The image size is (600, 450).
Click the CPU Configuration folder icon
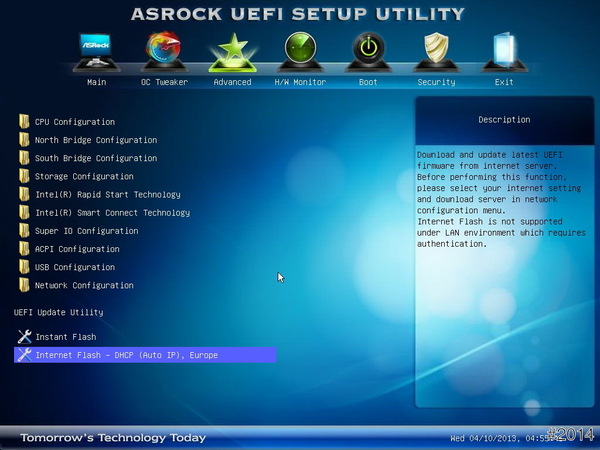pos(24,121)
